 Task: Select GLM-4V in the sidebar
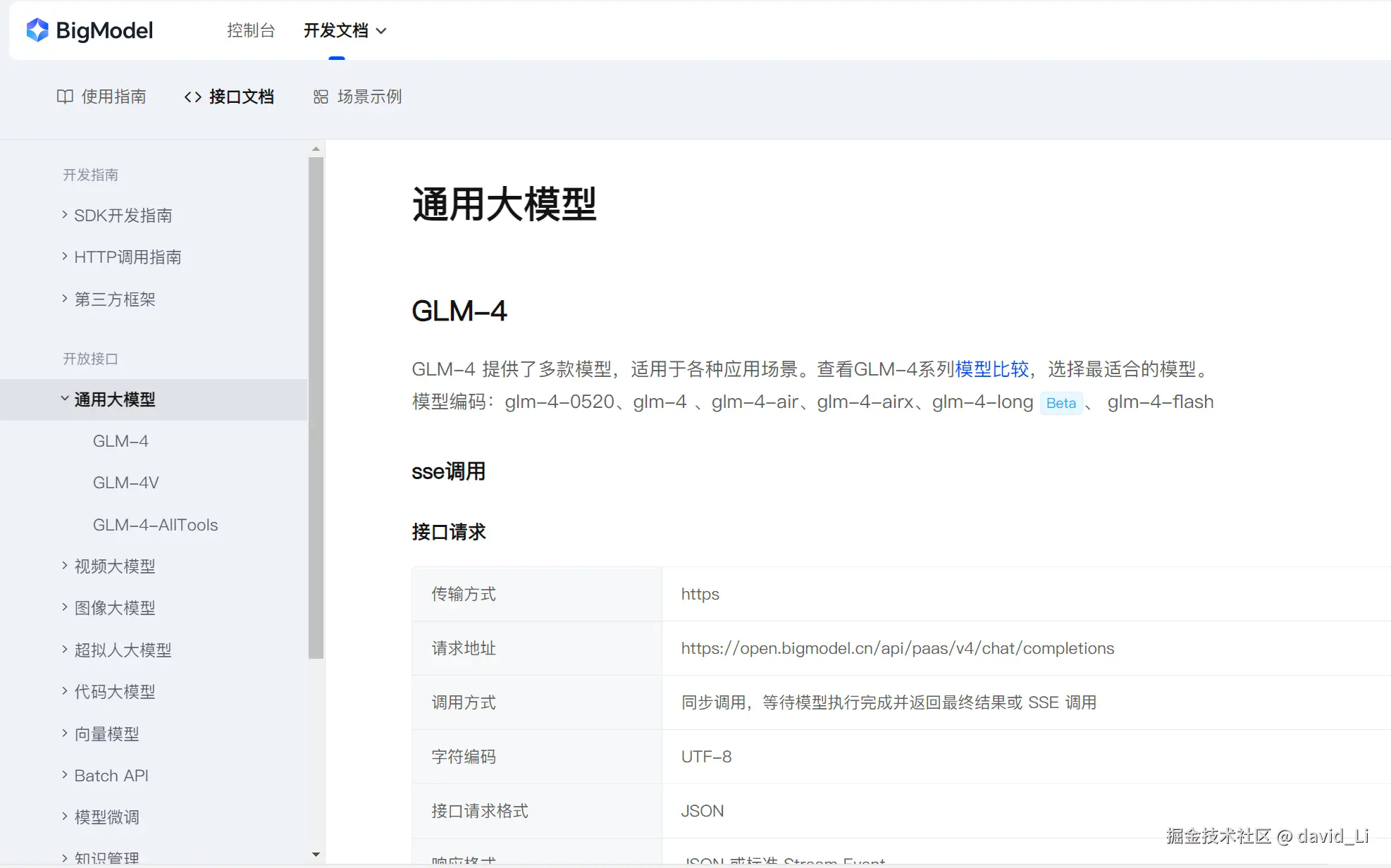pos(126,483)
